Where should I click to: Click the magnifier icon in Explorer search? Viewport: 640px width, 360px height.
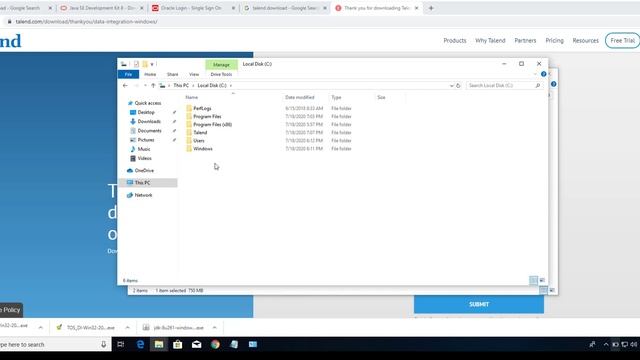tap(538, 85)
